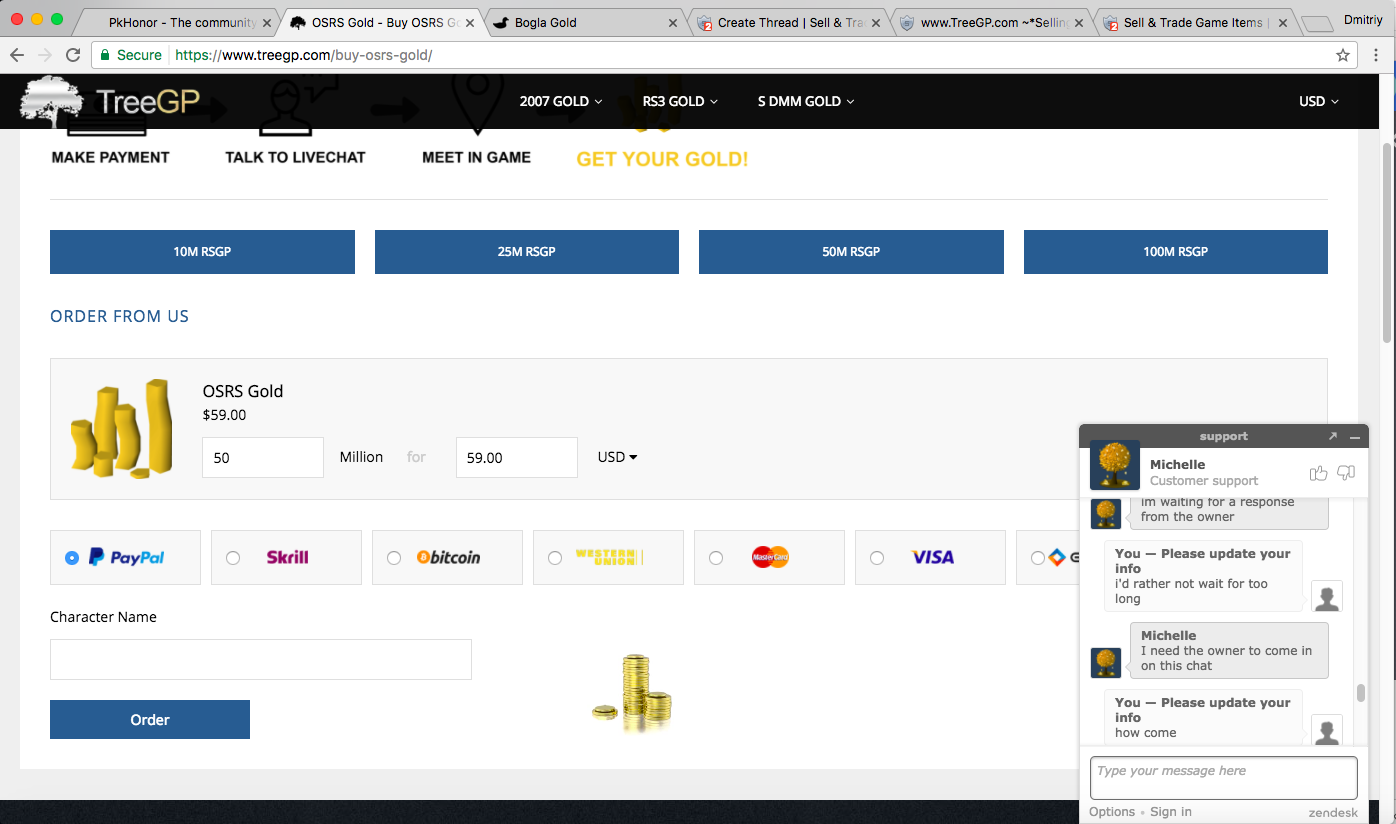Give thumbs down rating to Michelle
Image resolution: width=1396 pixels, height=824 pixels.
(1346, 472)
